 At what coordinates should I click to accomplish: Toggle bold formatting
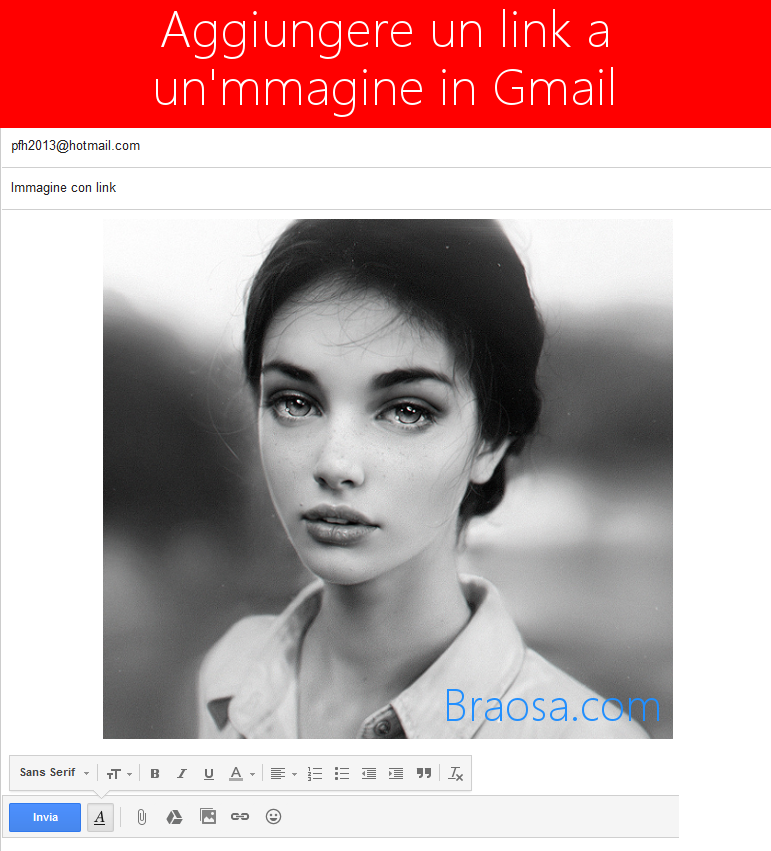(x=155, y=773)
